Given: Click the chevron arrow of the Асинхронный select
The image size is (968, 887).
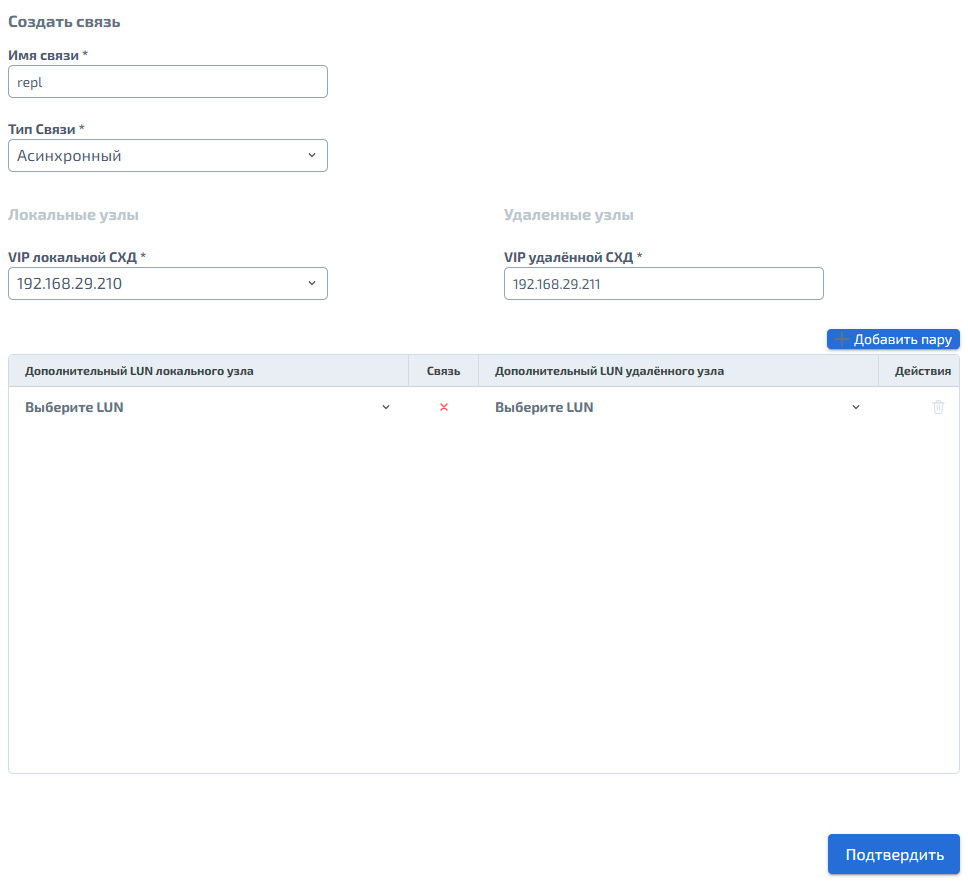Looking at the screenshot, I should (x=312, y=156).
